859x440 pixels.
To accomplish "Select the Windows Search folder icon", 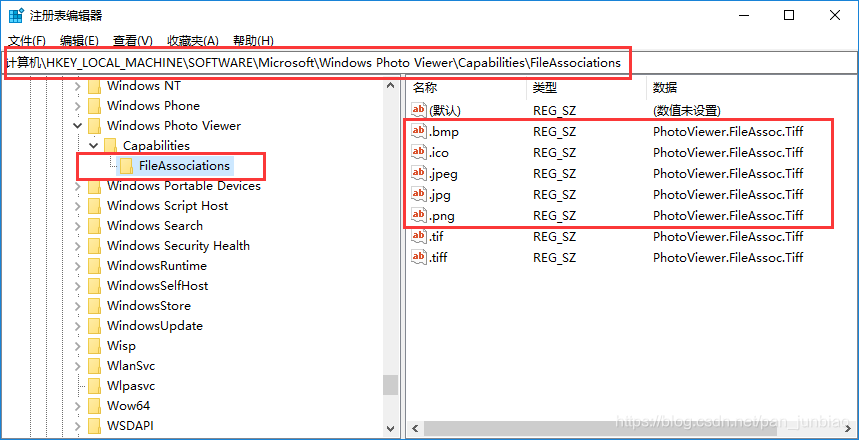I will click(x=95, y=226).
